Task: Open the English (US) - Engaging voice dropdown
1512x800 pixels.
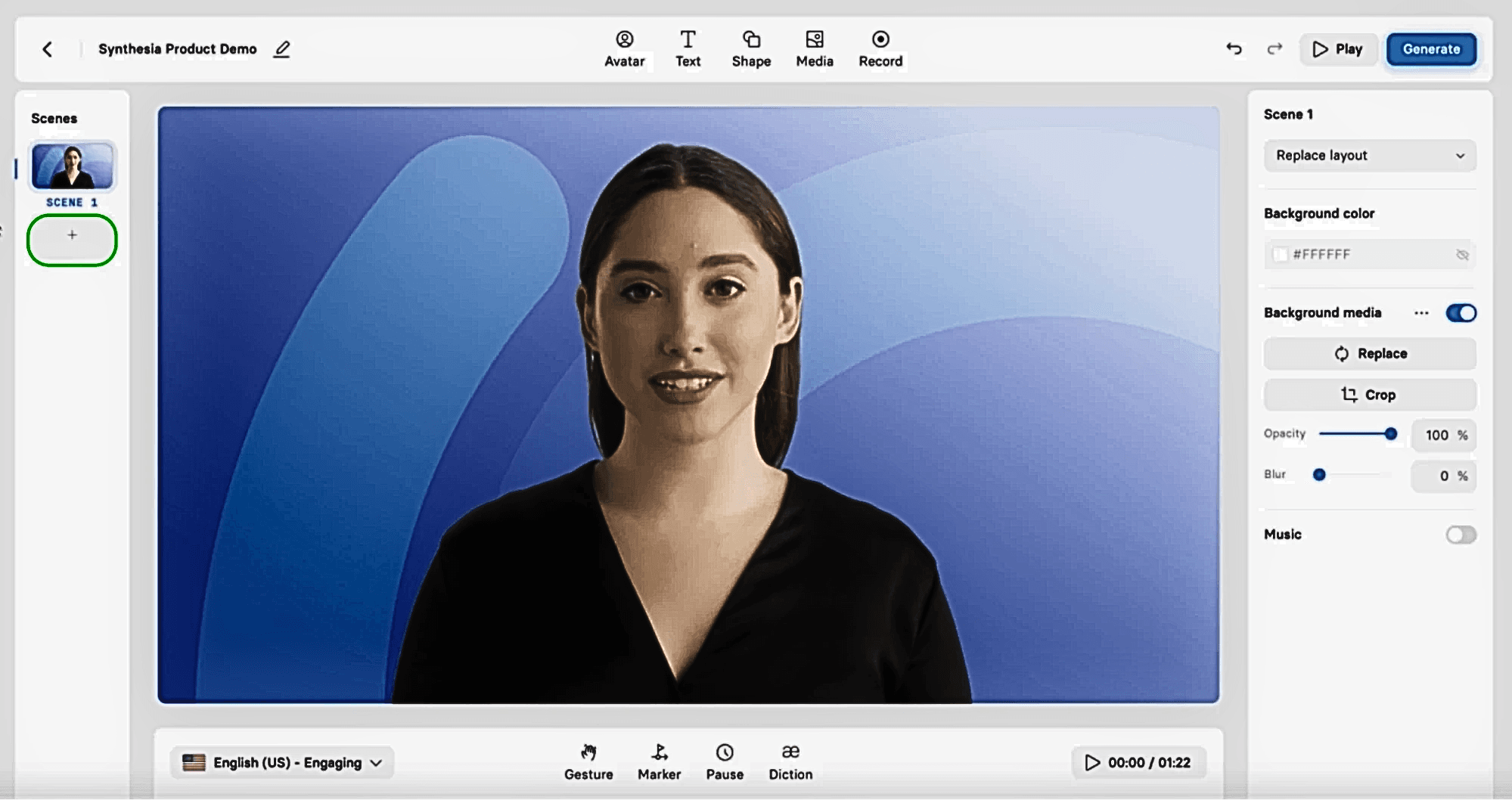Action: pyautogui.click(x=282, y=762)
